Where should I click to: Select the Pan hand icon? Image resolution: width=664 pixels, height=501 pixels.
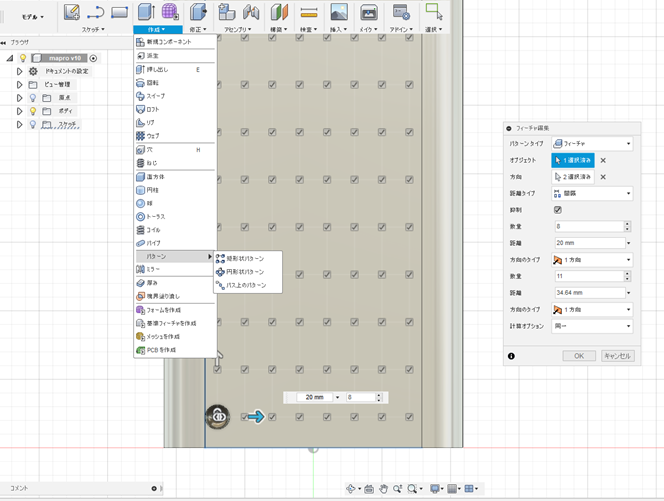pos(383,489)
